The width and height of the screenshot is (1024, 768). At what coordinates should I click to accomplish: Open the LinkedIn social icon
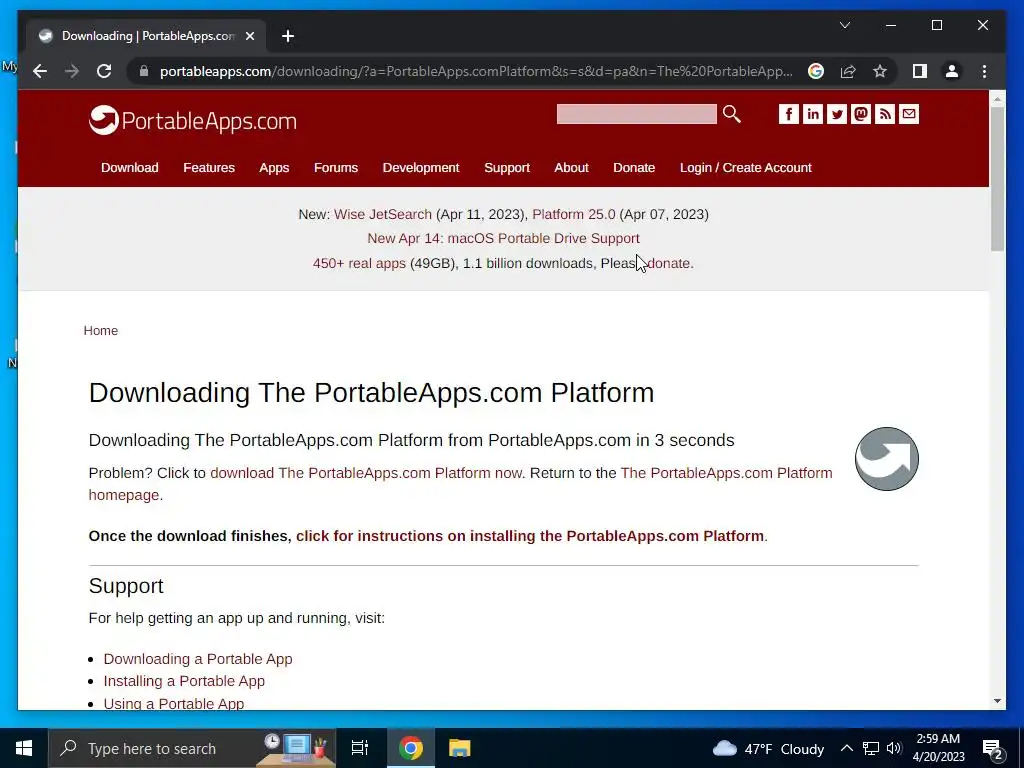(x=812, y=114)
